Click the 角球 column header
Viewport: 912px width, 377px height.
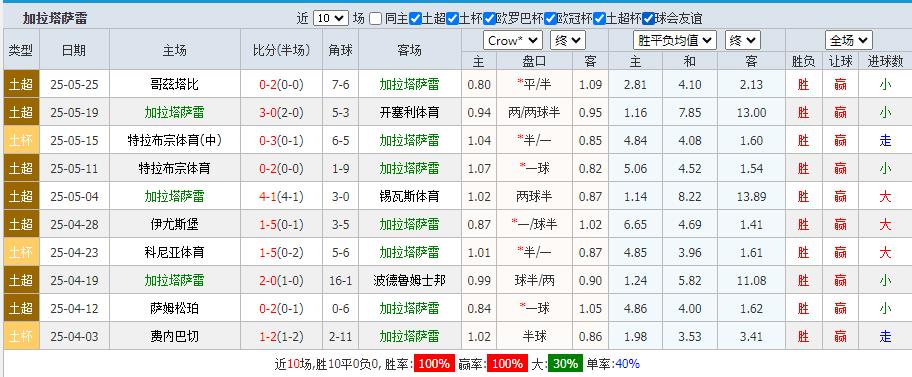click(341, 50)
